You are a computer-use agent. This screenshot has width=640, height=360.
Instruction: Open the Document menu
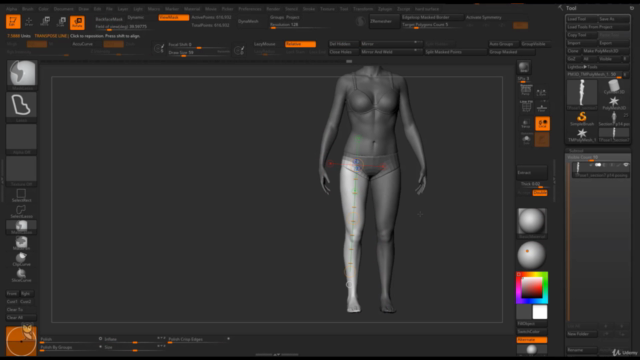pos(64,9)
